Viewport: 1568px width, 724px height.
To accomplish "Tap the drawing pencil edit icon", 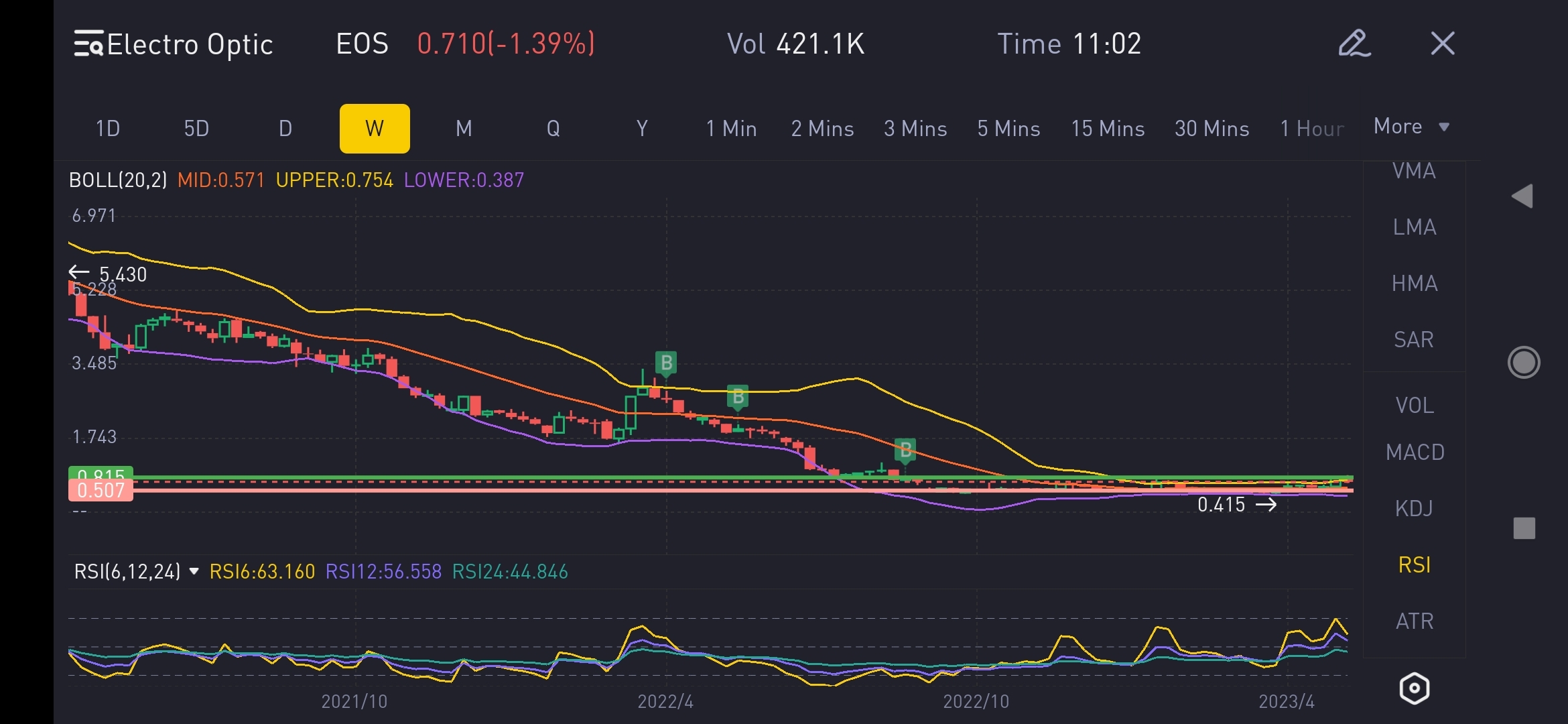I will point(1354,44).
